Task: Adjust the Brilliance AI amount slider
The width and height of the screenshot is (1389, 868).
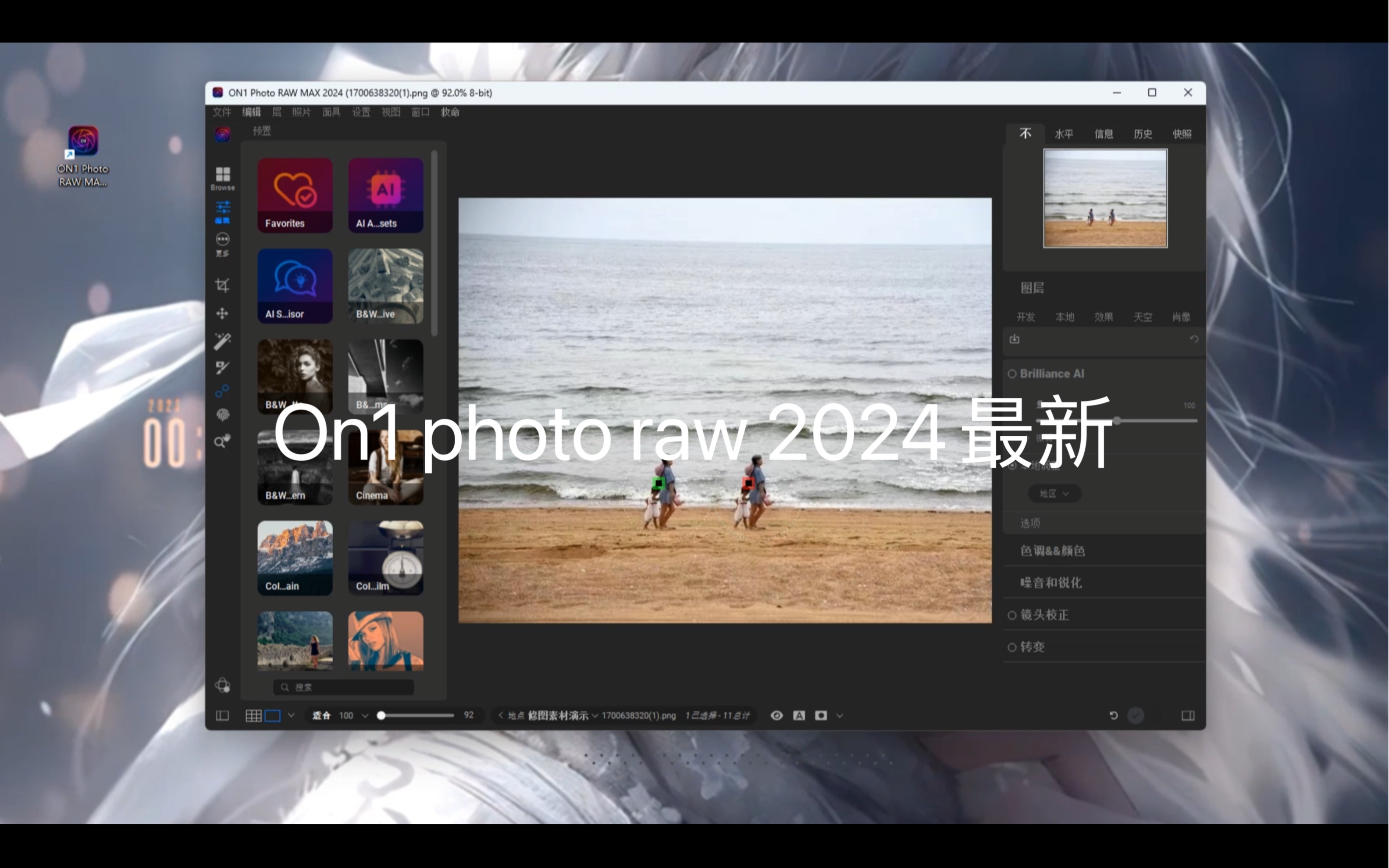Action: pyautogui.click(x=1117, y=421)
